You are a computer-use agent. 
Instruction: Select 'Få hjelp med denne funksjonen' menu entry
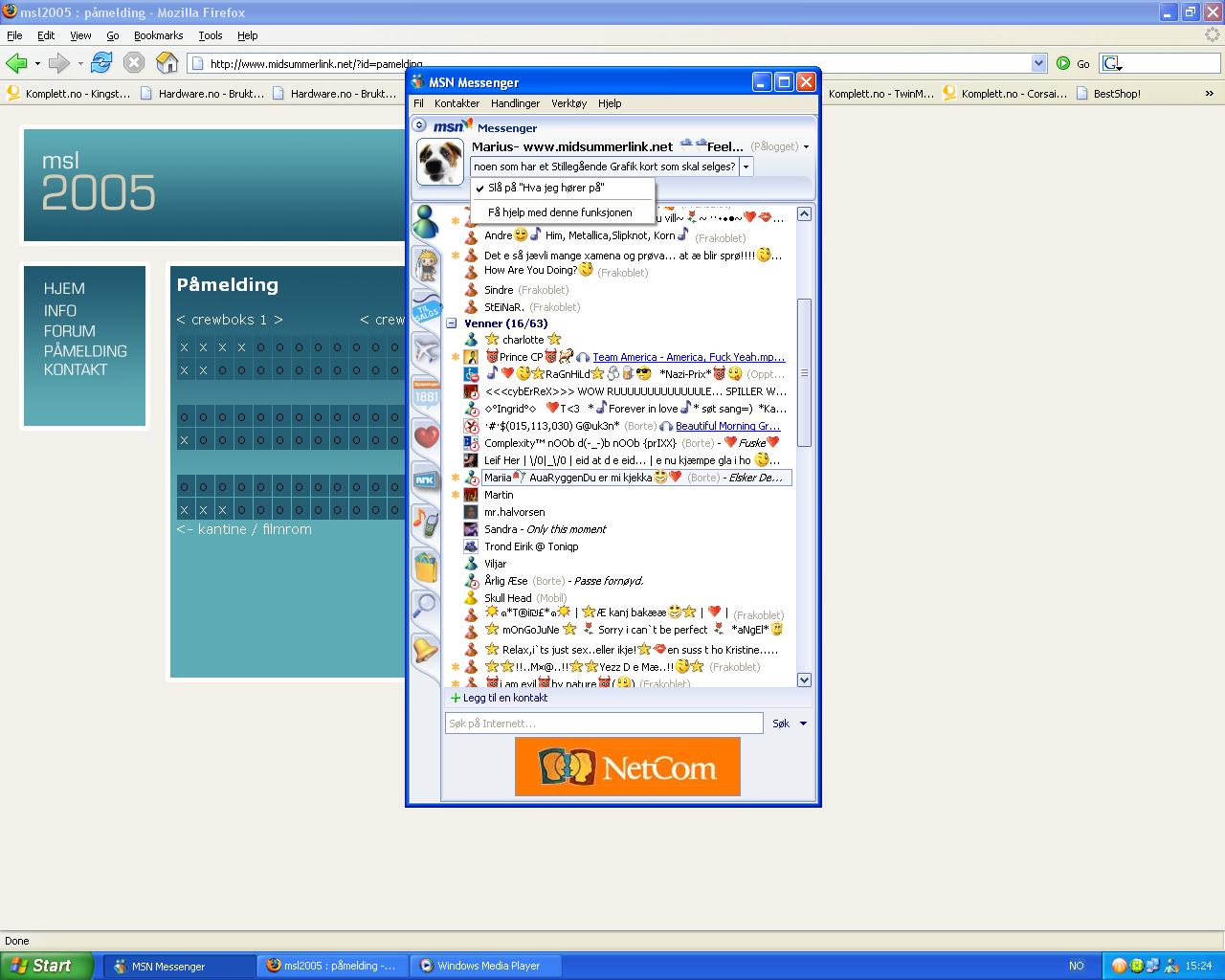coord(560,212)
